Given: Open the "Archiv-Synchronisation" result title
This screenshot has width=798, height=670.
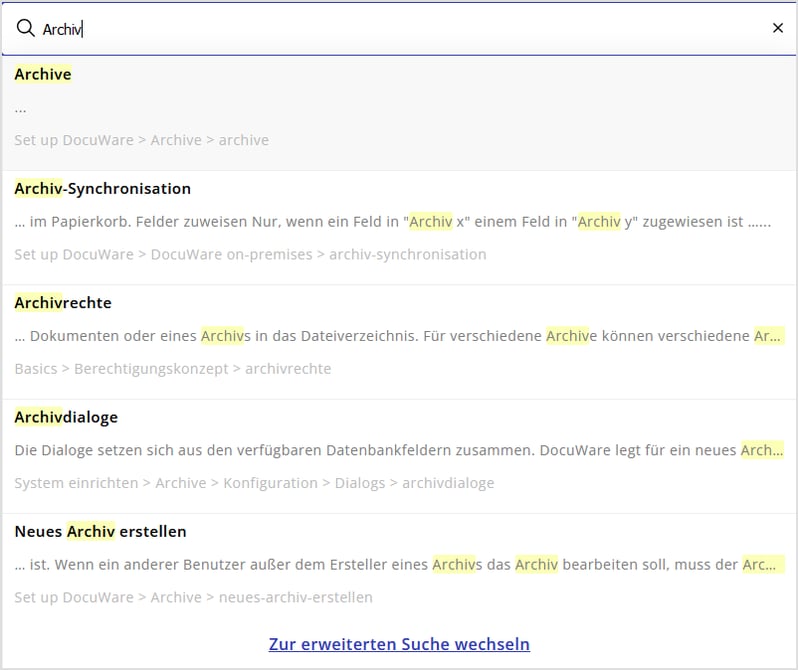Looking at the screenshot, I should pyautogui.click(x=102, y=188).
